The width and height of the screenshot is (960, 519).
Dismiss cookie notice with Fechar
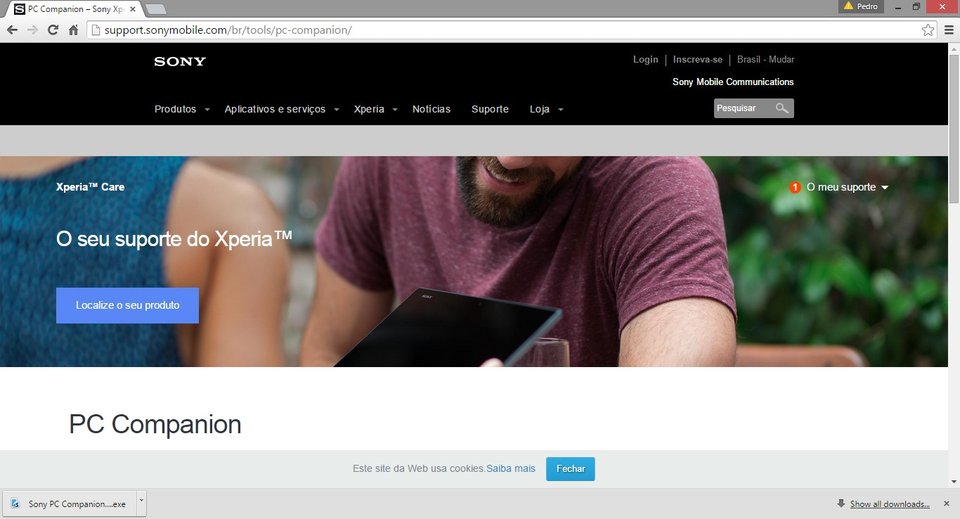571,469
